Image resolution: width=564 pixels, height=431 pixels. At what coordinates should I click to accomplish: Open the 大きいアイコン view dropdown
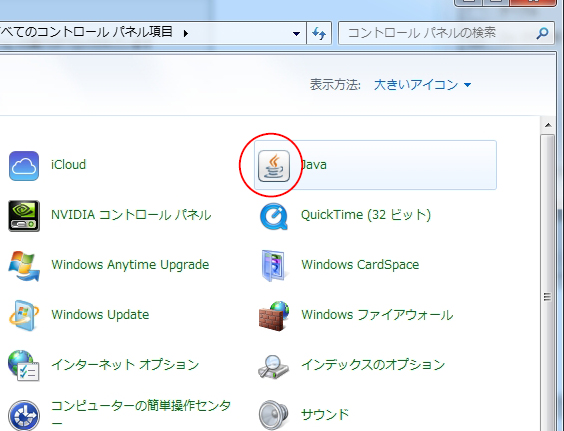(423, 85)
